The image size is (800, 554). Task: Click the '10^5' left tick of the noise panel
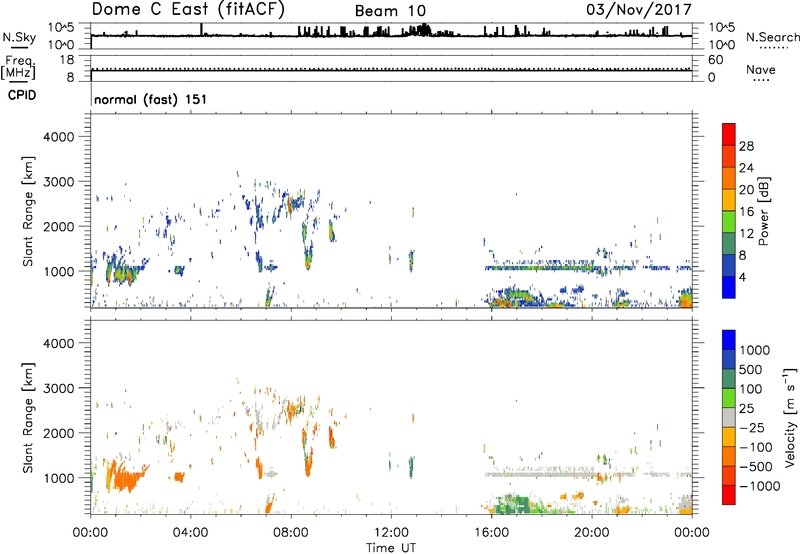click(x=60, y=27)
